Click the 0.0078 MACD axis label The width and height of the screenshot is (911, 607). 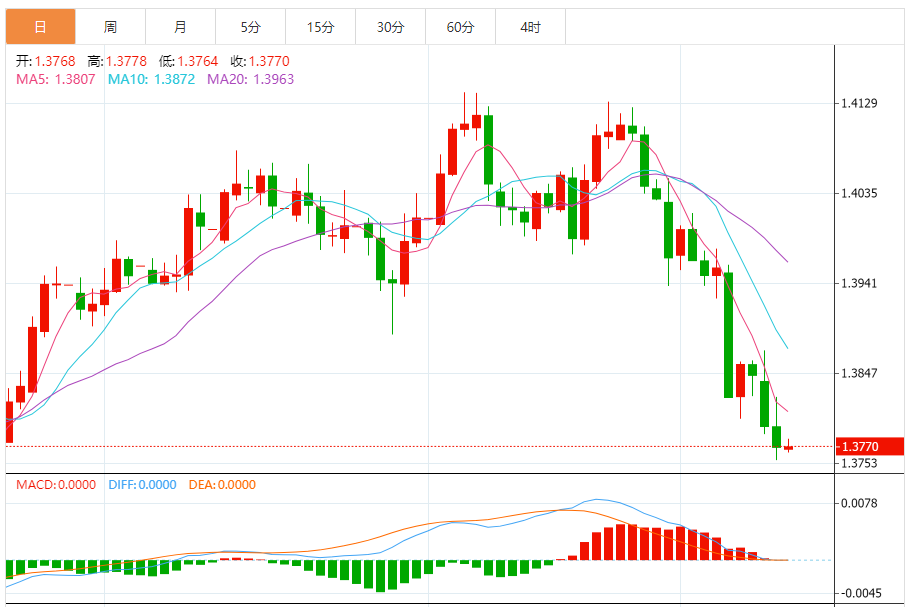(860, 503)
